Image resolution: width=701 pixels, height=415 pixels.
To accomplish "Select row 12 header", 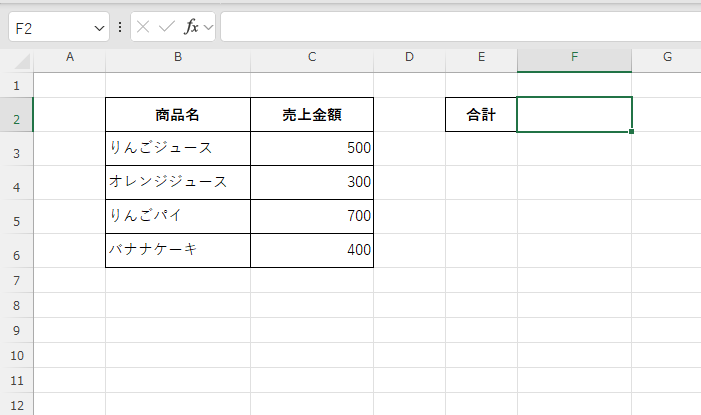I will (x=17, y=404).
